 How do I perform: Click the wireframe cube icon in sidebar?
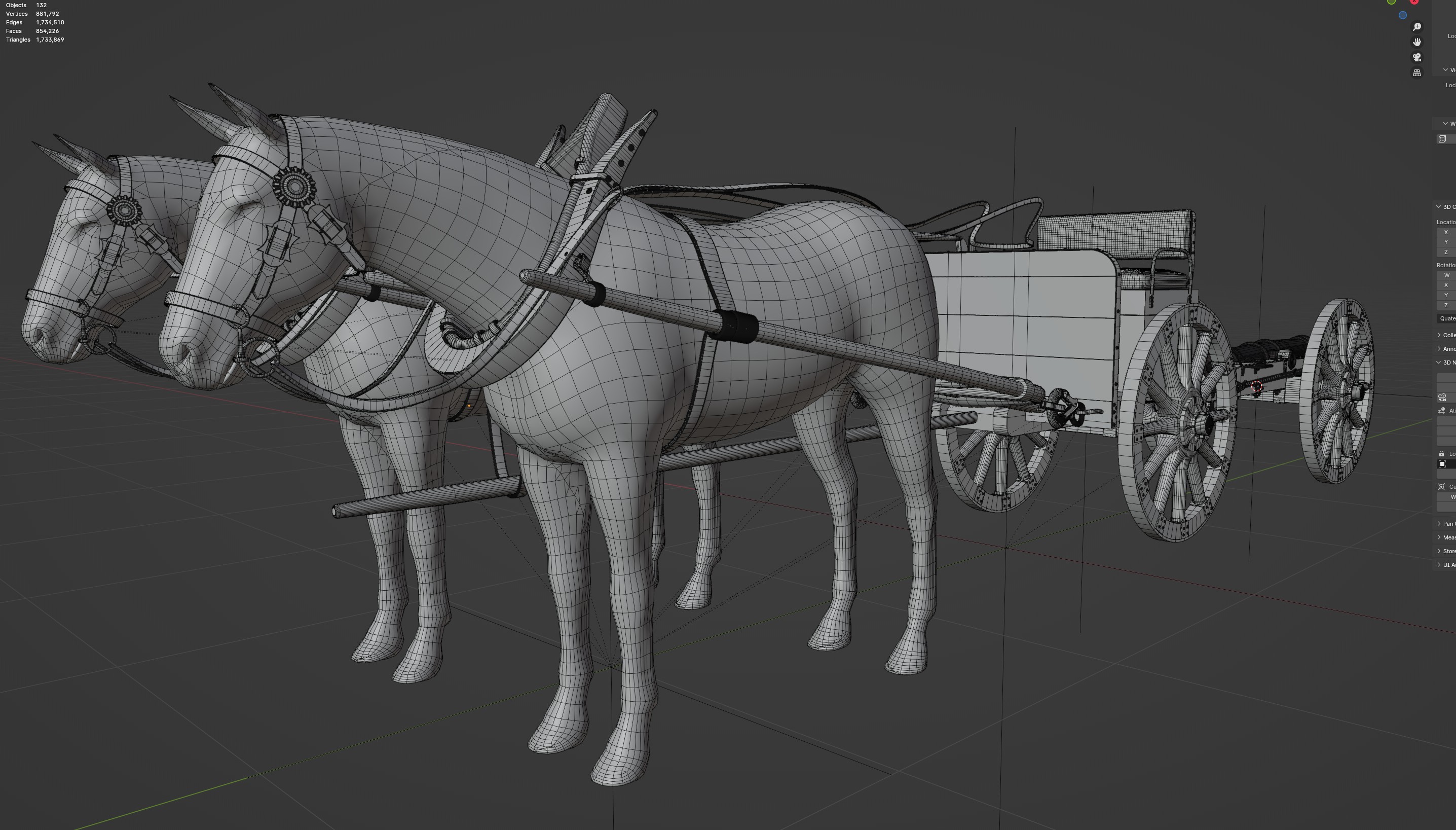pyautogui.click(x=1442, y=139)
